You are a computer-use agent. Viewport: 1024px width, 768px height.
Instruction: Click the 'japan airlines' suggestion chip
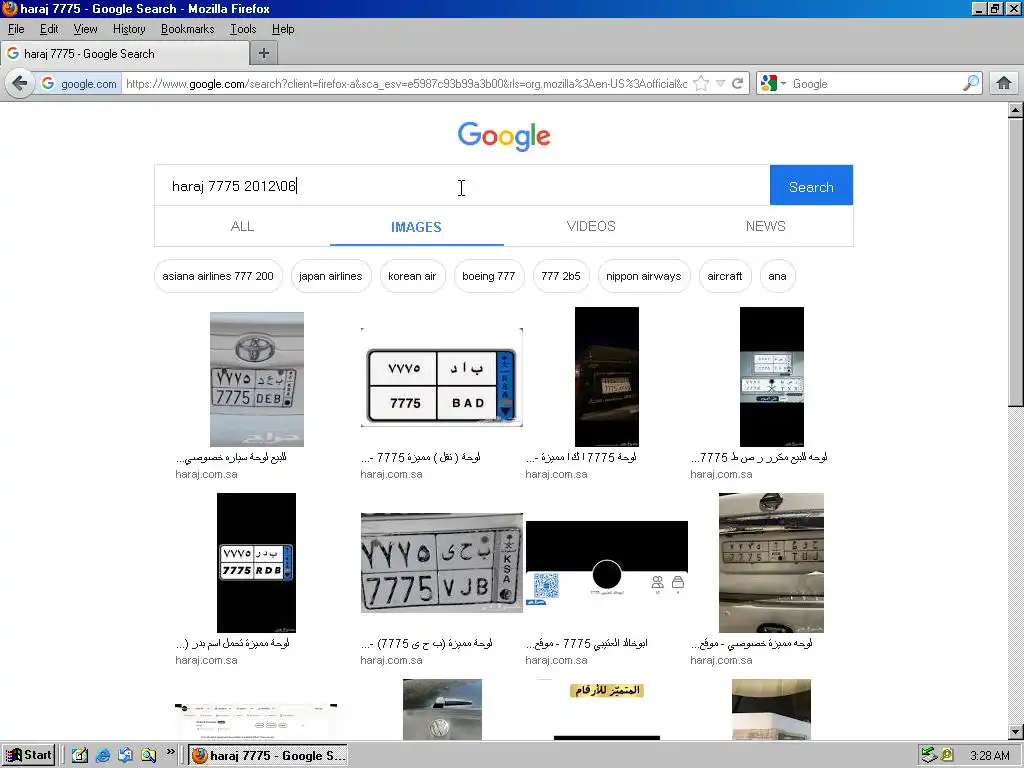click(330, 276)
